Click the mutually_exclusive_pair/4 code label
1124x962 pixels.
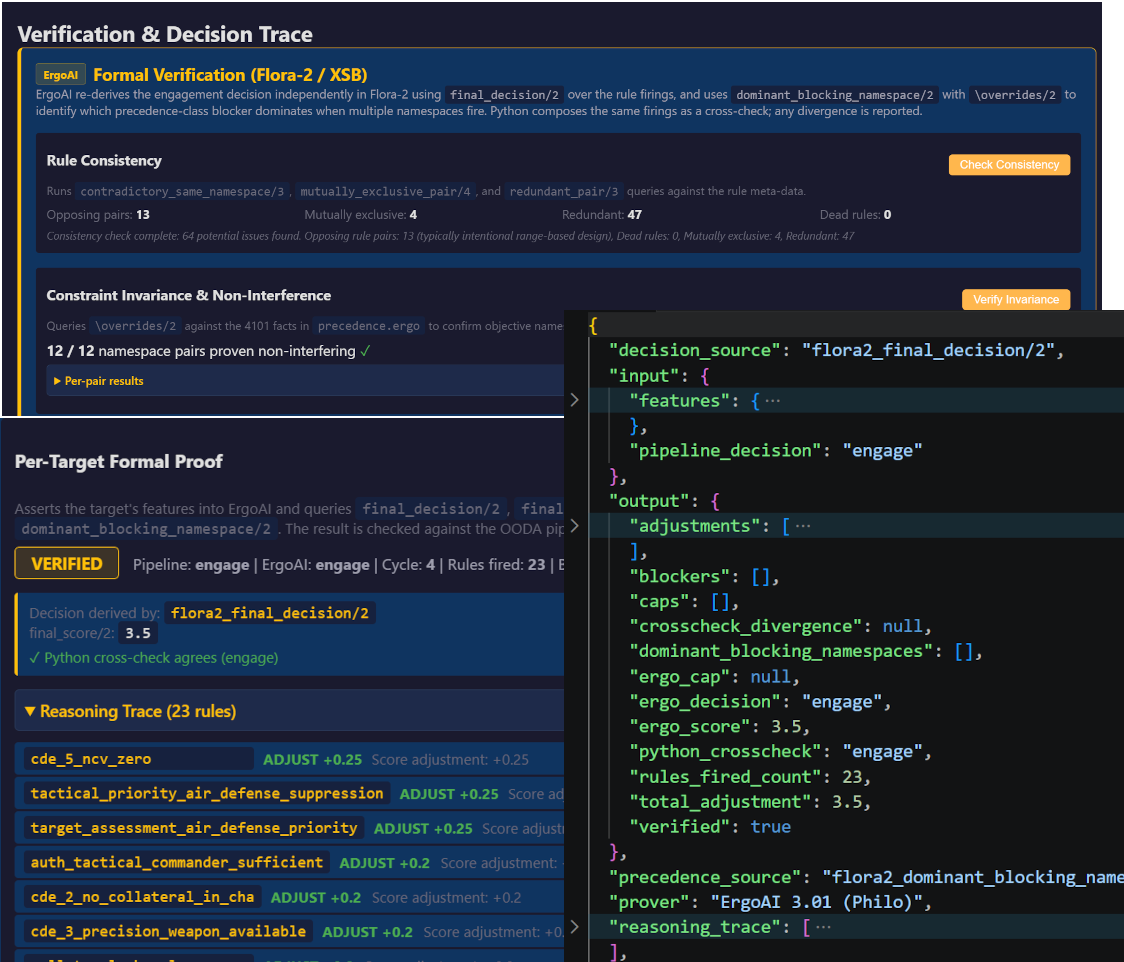[x=386, y=191]
